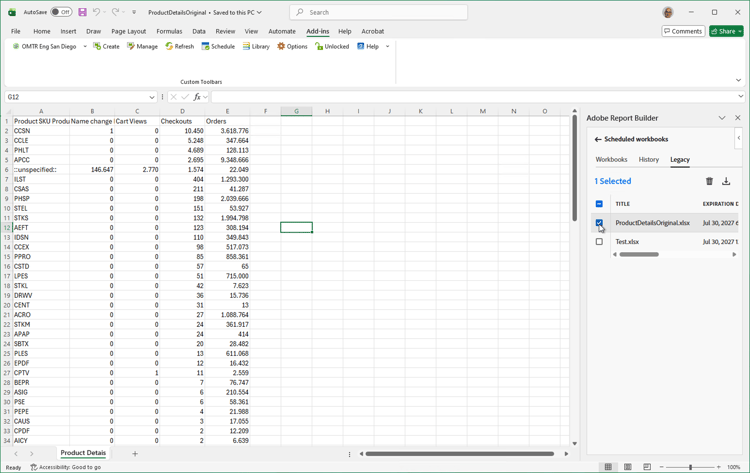Expand the side pane collapse handle
This screenshot has height=473, width=750.
tap(738, 139)
